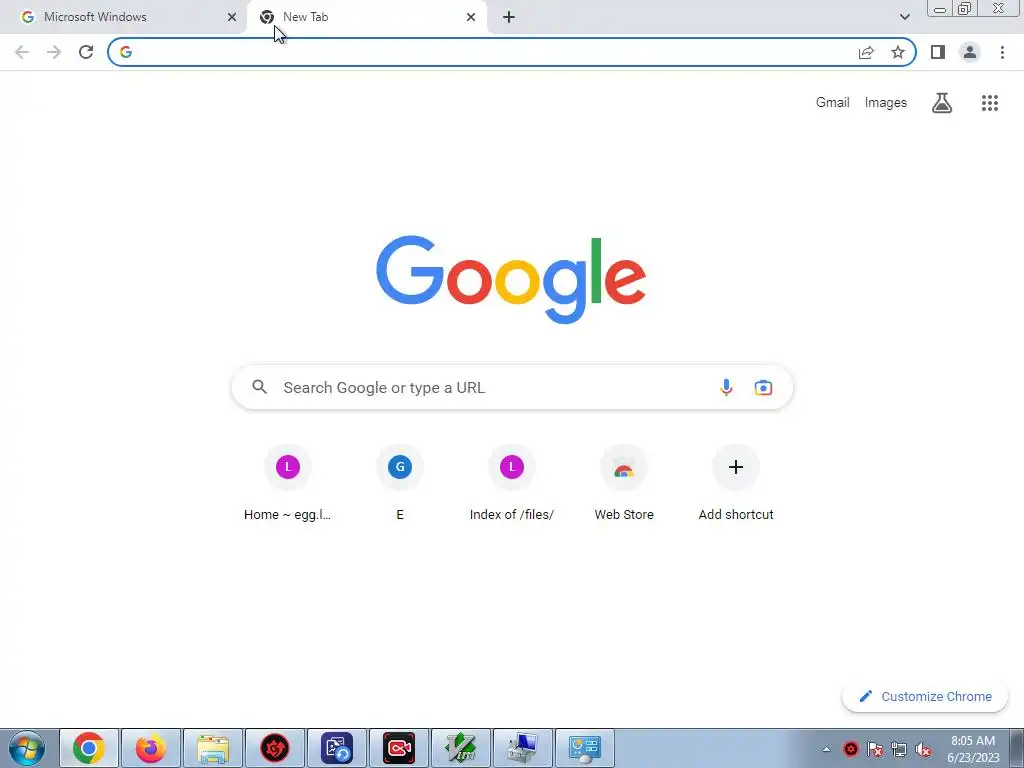1024x768 pixels.
Task: Show hidden system tray icons
Action: (x=826, y=749)
